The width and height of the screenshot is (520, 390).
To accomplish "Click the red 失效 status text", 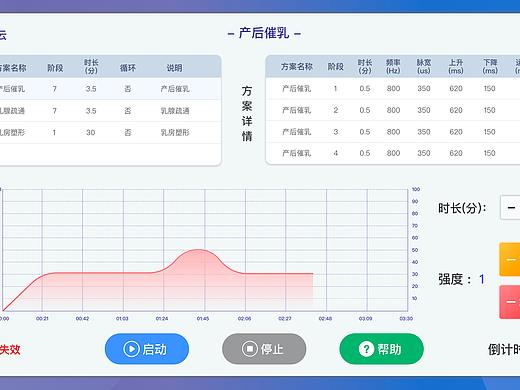I will point(10,350).
